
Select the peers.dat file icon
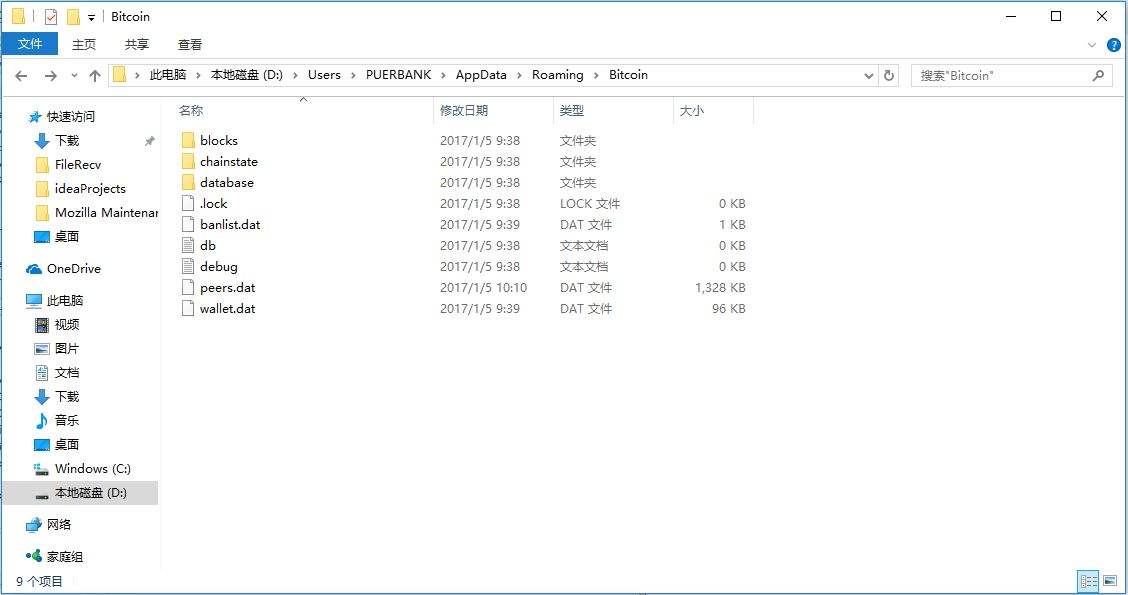click(188, 287)
